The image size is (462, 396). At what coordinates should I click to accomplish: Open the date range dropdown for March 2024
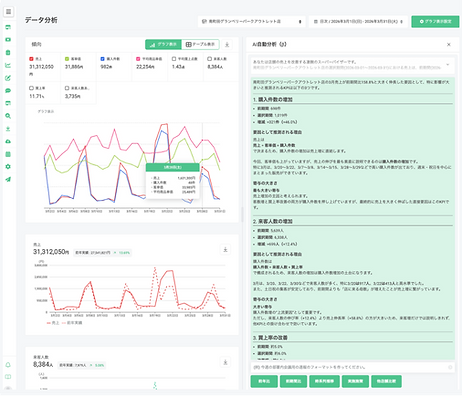(x=358, y=21)
